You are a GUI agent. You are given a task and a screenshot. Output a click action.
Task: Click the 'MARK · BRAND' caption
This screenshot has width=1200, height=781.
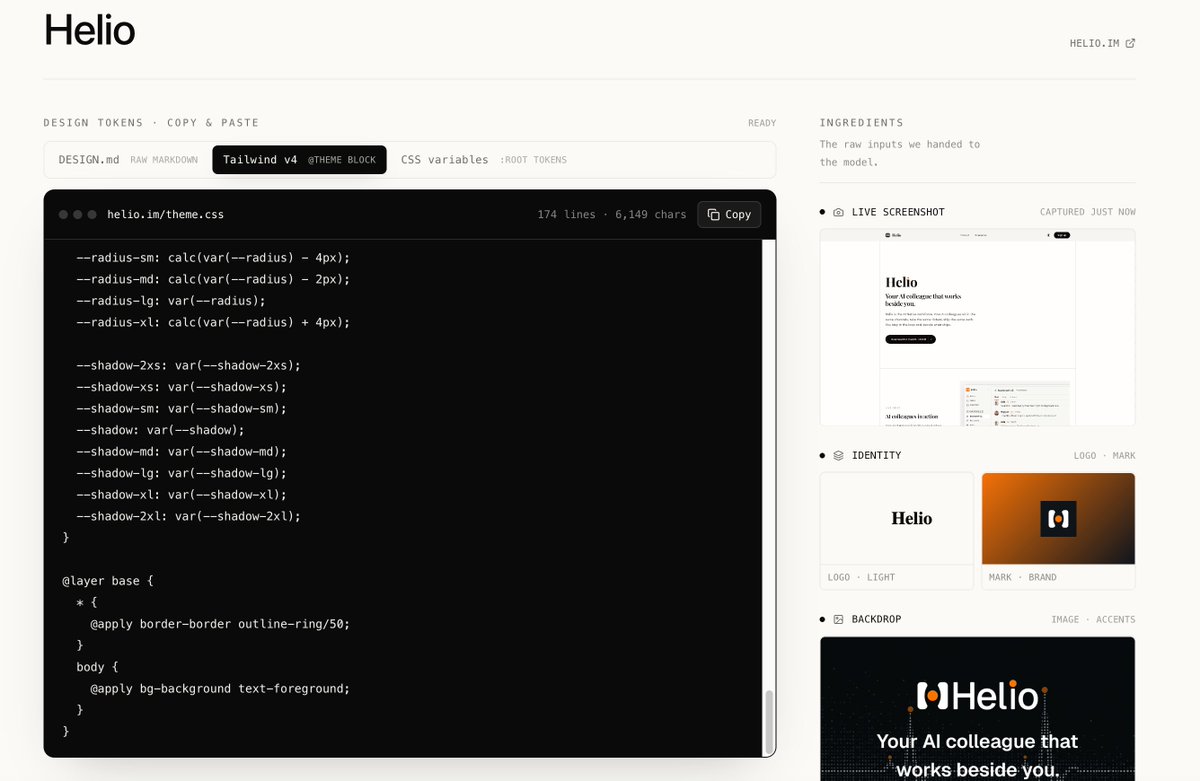tap(1023, 577)
